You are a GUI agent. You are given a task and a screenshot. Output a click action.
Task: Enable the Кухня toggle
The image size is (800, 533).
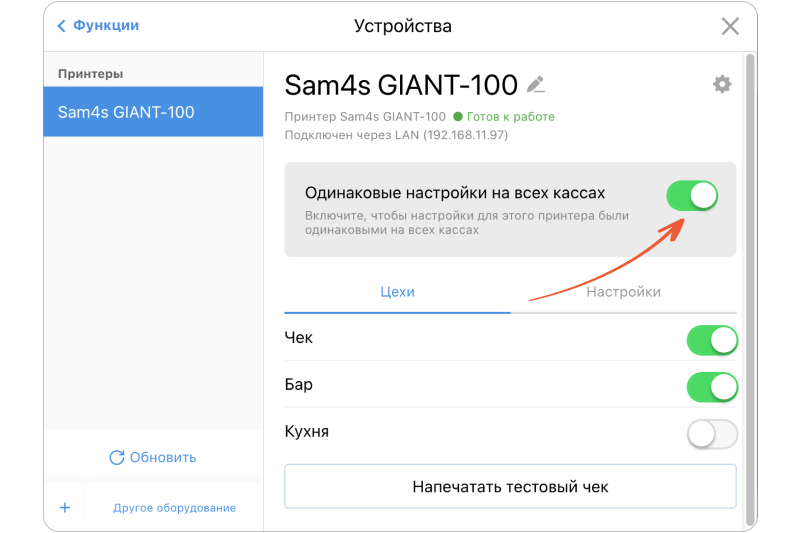point(712,434)
